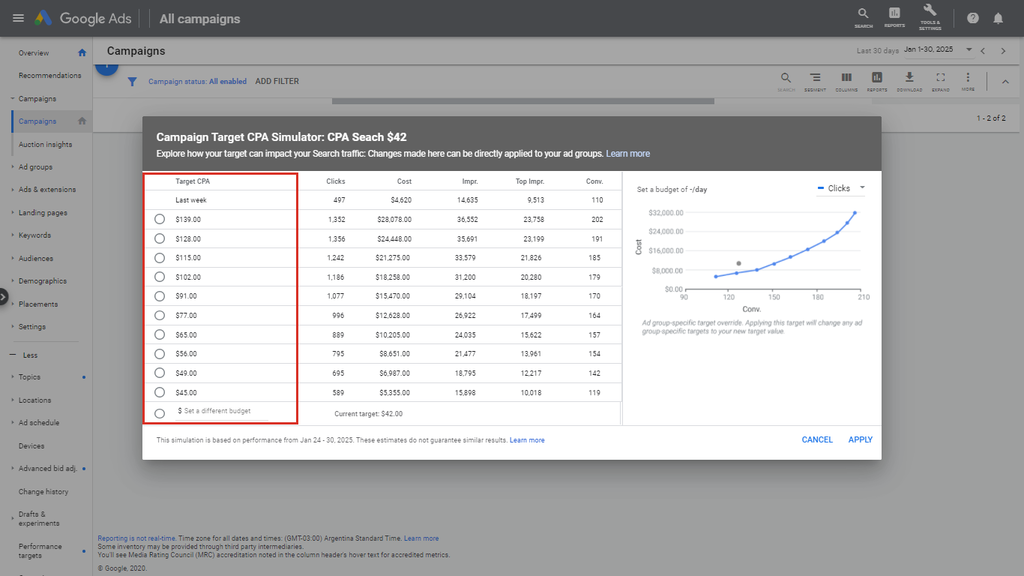Choose the $45.00 target CPA radio
The image size is (1024, 576).
pyautogui.click(x=160, y=393)
